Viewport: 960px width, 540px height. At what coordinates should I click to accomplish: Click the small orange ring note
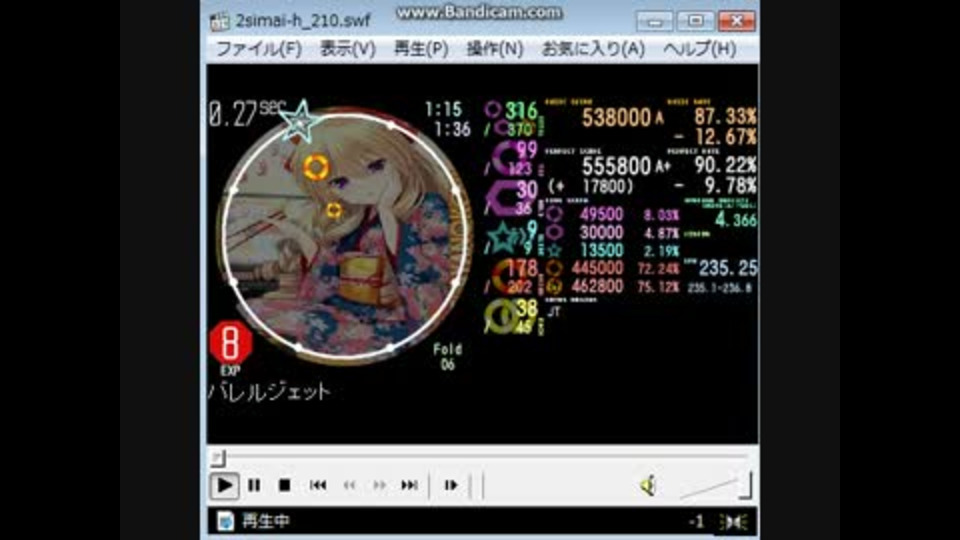(x=334, y=211)
